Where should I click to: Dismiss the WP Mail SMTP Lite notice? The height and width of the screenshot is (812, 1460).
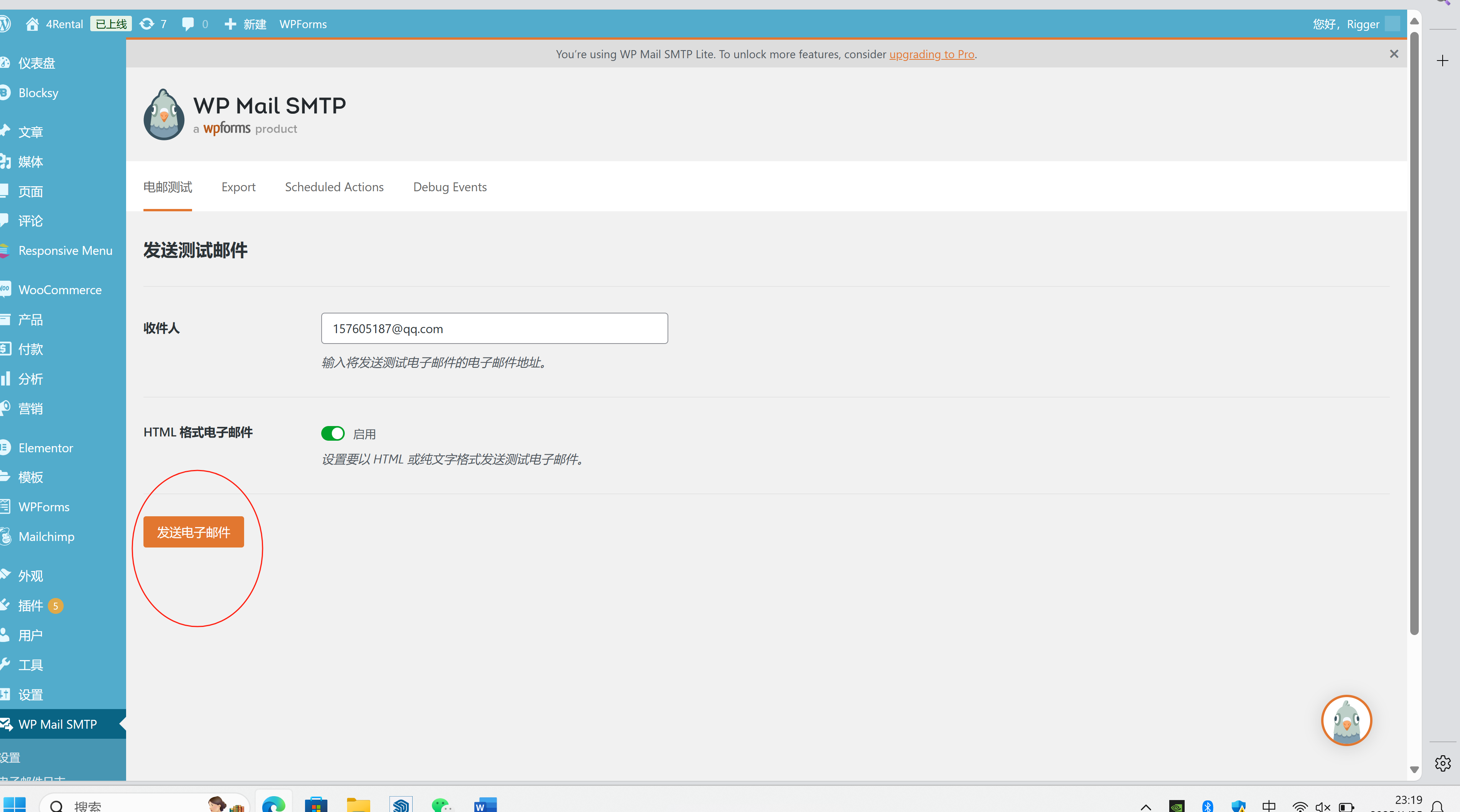(x=1394, y=54)
